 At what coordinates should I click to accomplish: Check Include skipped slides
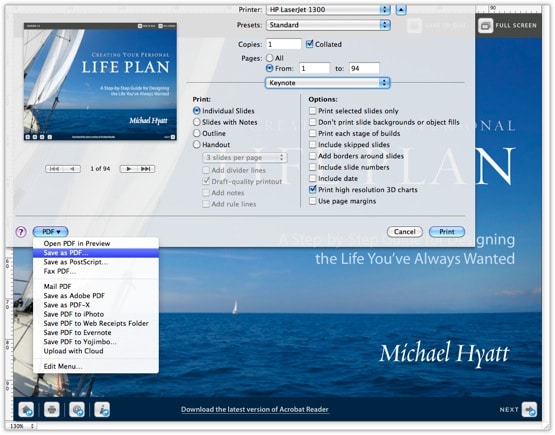pos(313,144)
